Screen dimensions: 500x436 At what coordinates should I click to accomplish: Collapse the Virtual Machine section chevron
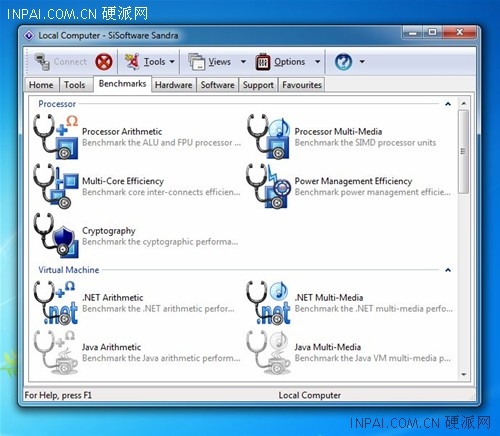(x=448, y=270)
